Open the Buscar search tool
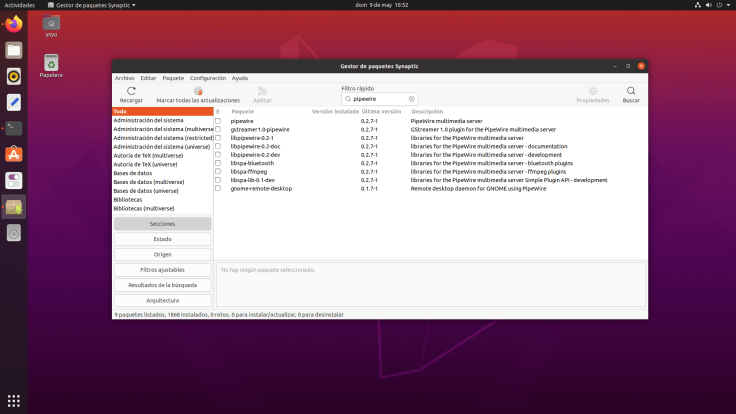 pyautogui.click(x=631, y=92)
